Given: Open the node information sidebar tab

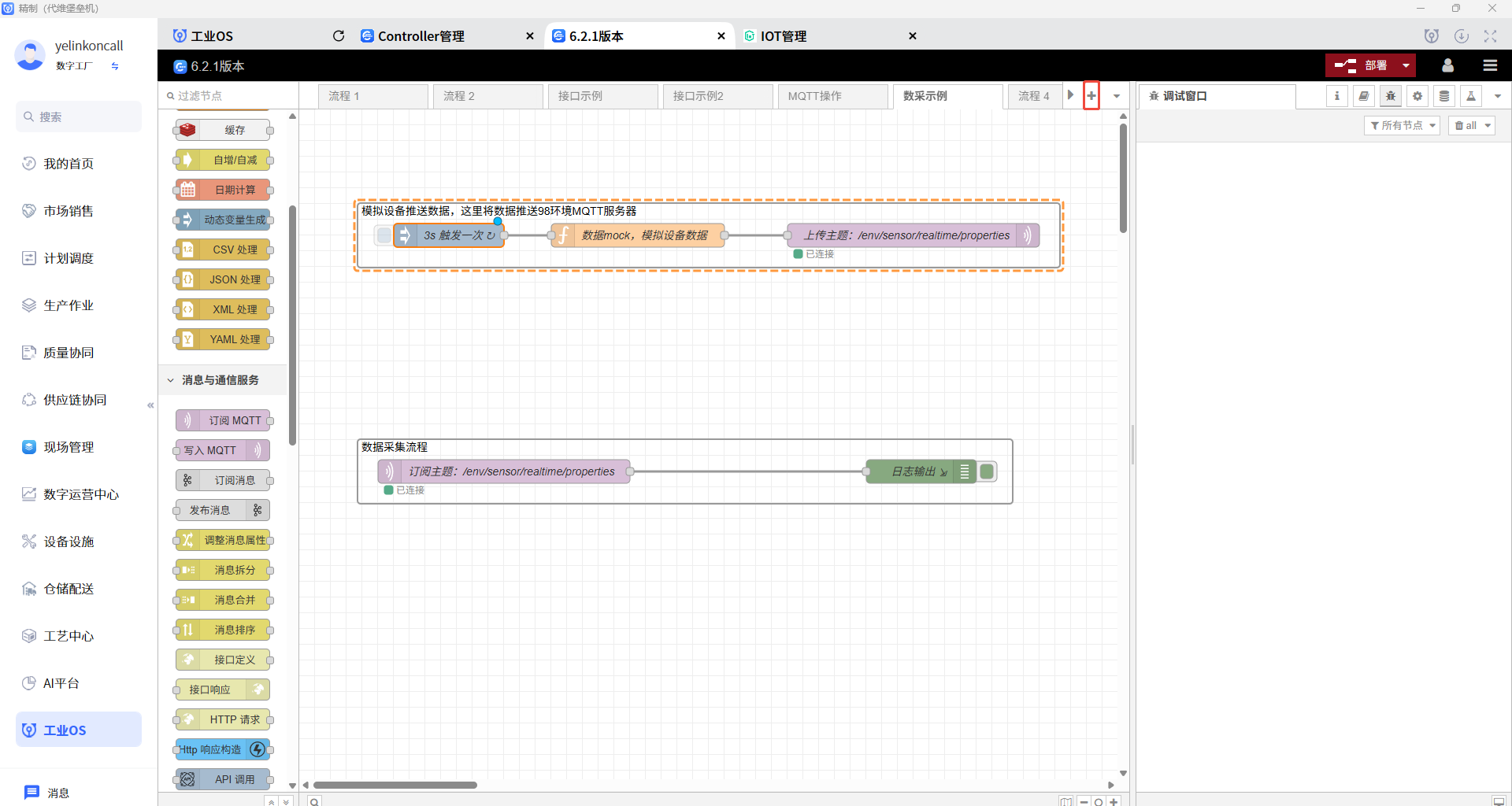Looking at the screenshot, I should pos(1336,96).
